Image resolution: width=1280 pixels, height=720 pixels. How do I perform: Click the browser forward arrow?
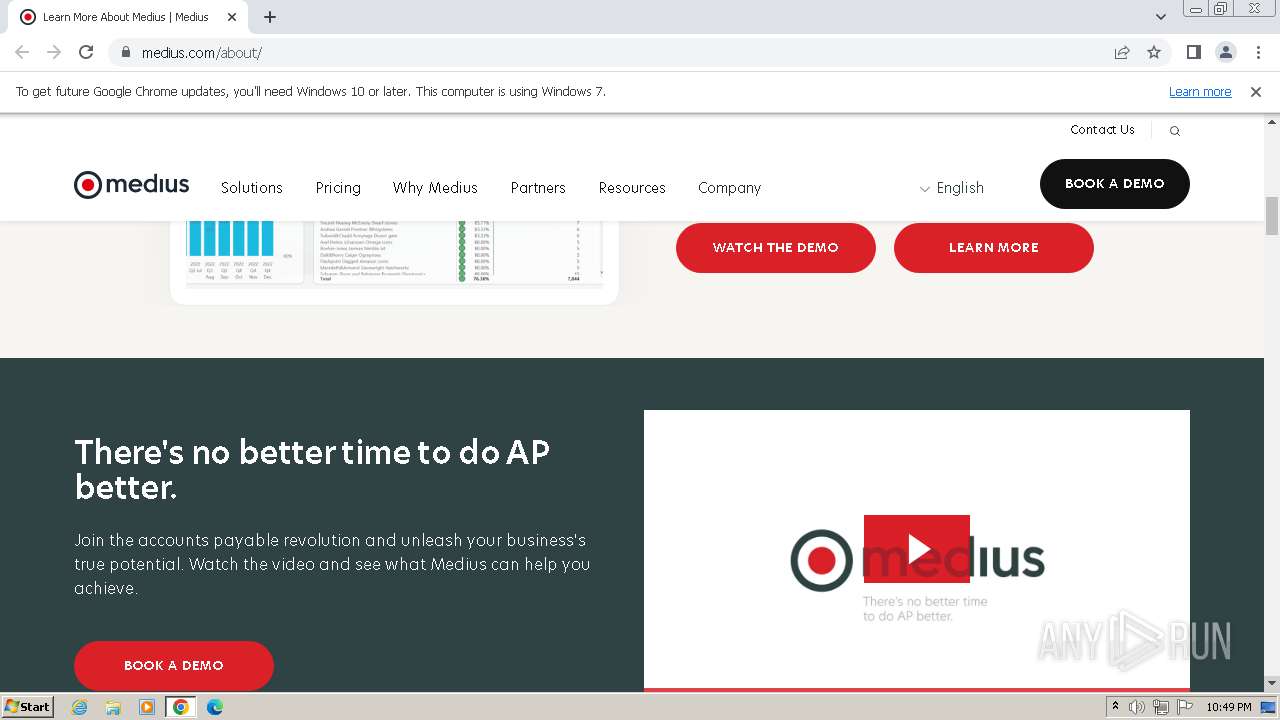(54, 52)
